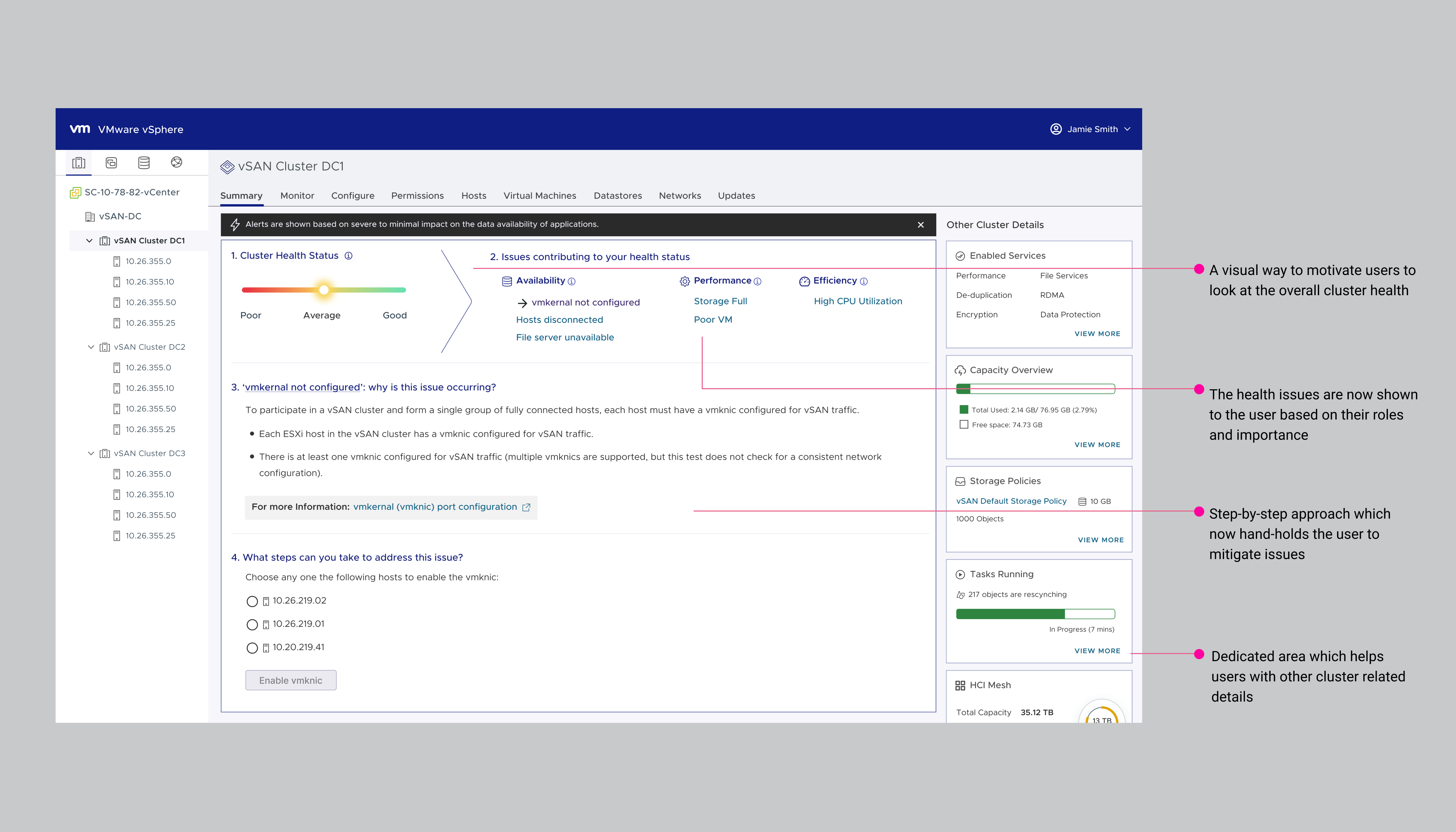Click the Storage Policies tray icon
Viewport: 1456px width, 832px height.
coord(960,481)
